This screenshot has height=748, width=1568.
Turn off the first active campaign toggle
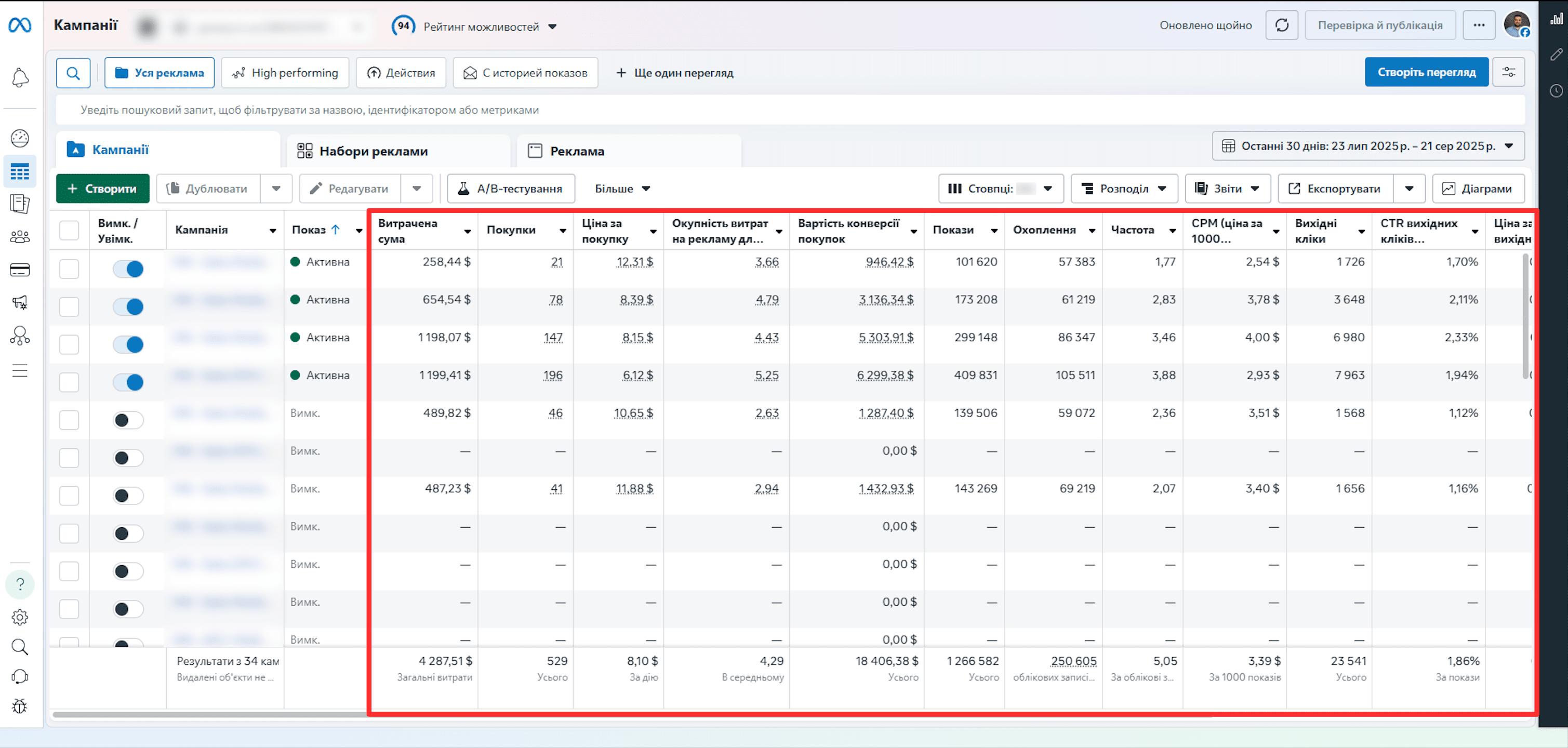(x=128, y=269)
